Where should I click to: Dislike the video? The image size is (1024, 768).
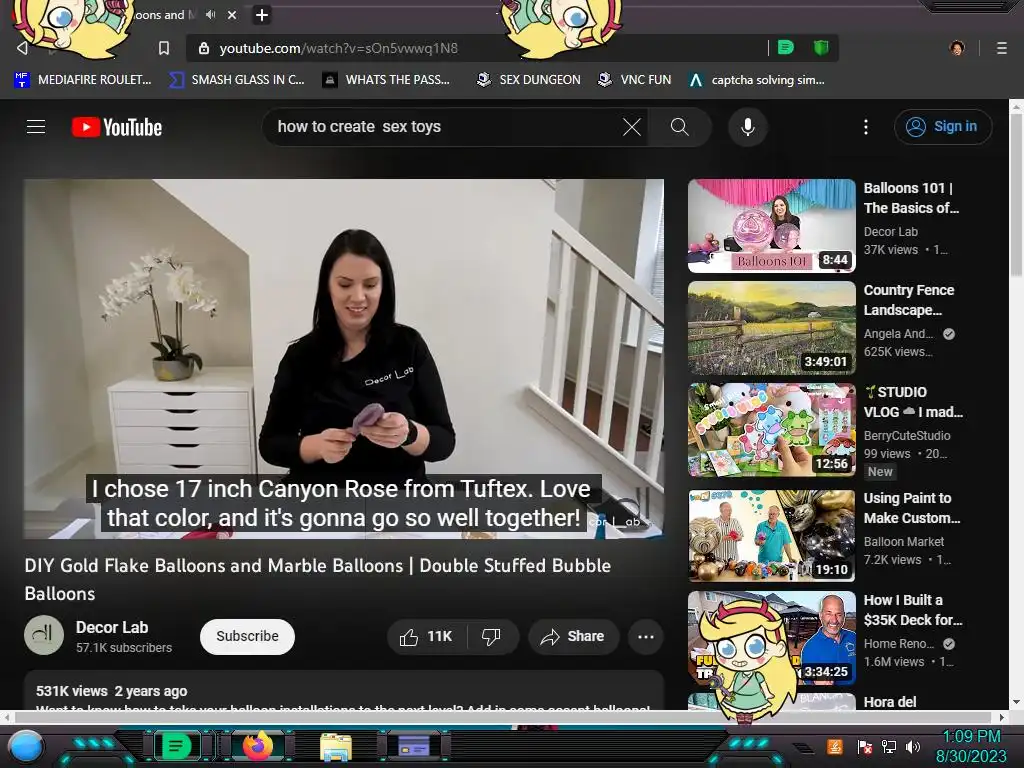pyautogui.click(x=491, y=636)
